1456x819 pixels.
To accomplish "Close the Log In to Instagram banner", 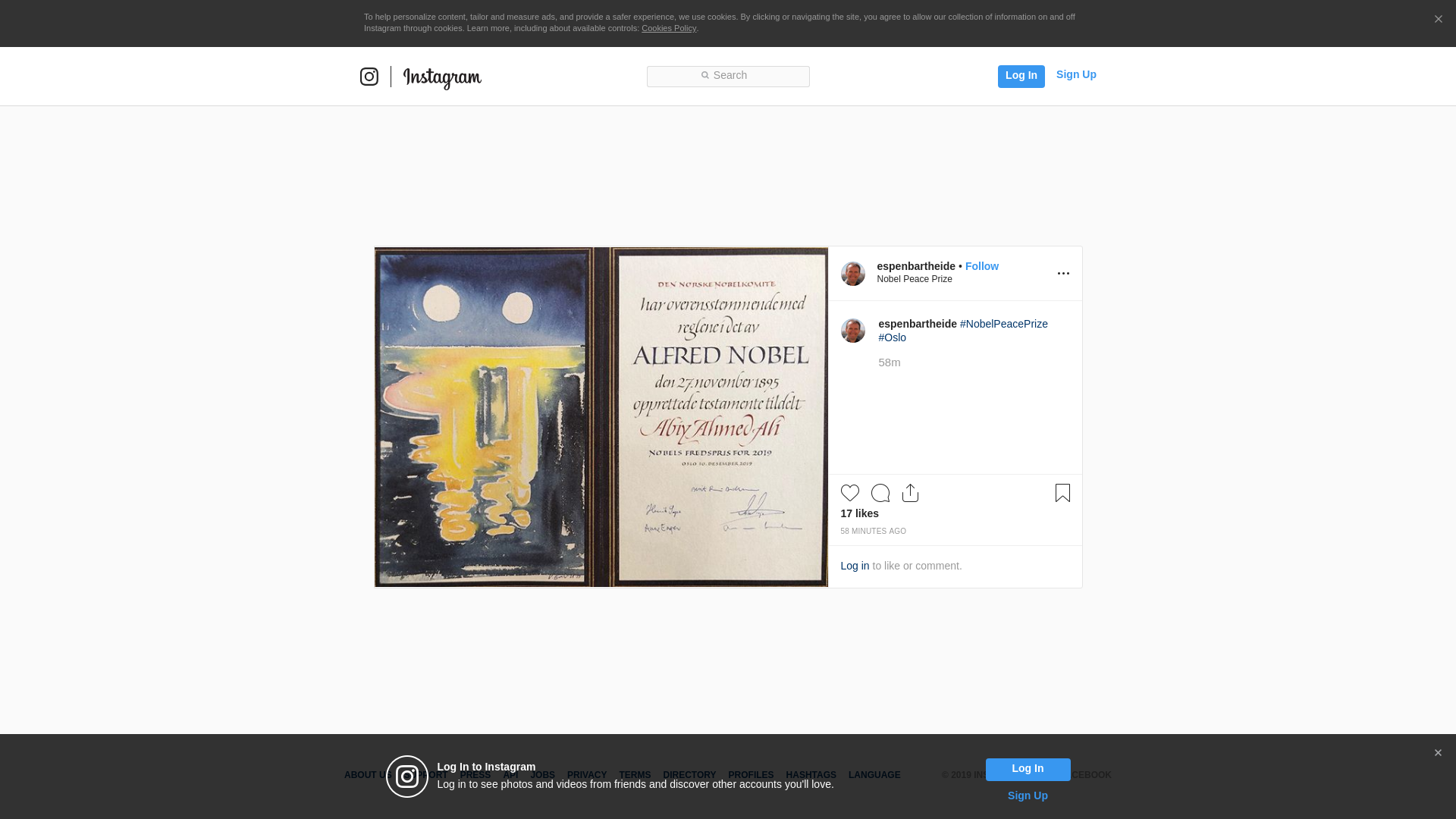I will click(x=1438, y=753).
